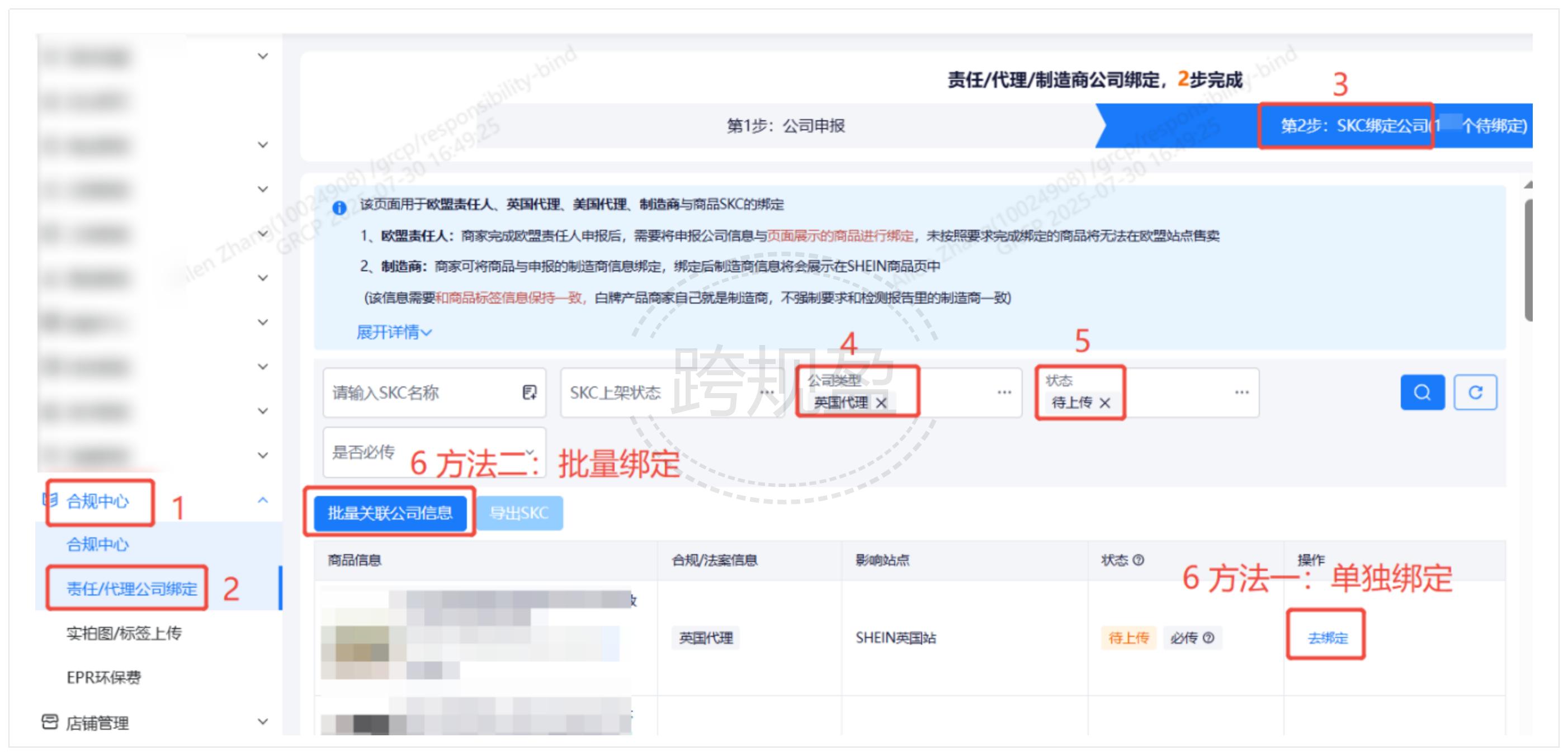Collapse the 合规中心 menu chevron
Screen dimensions: 1568x756
coord(262,500)
